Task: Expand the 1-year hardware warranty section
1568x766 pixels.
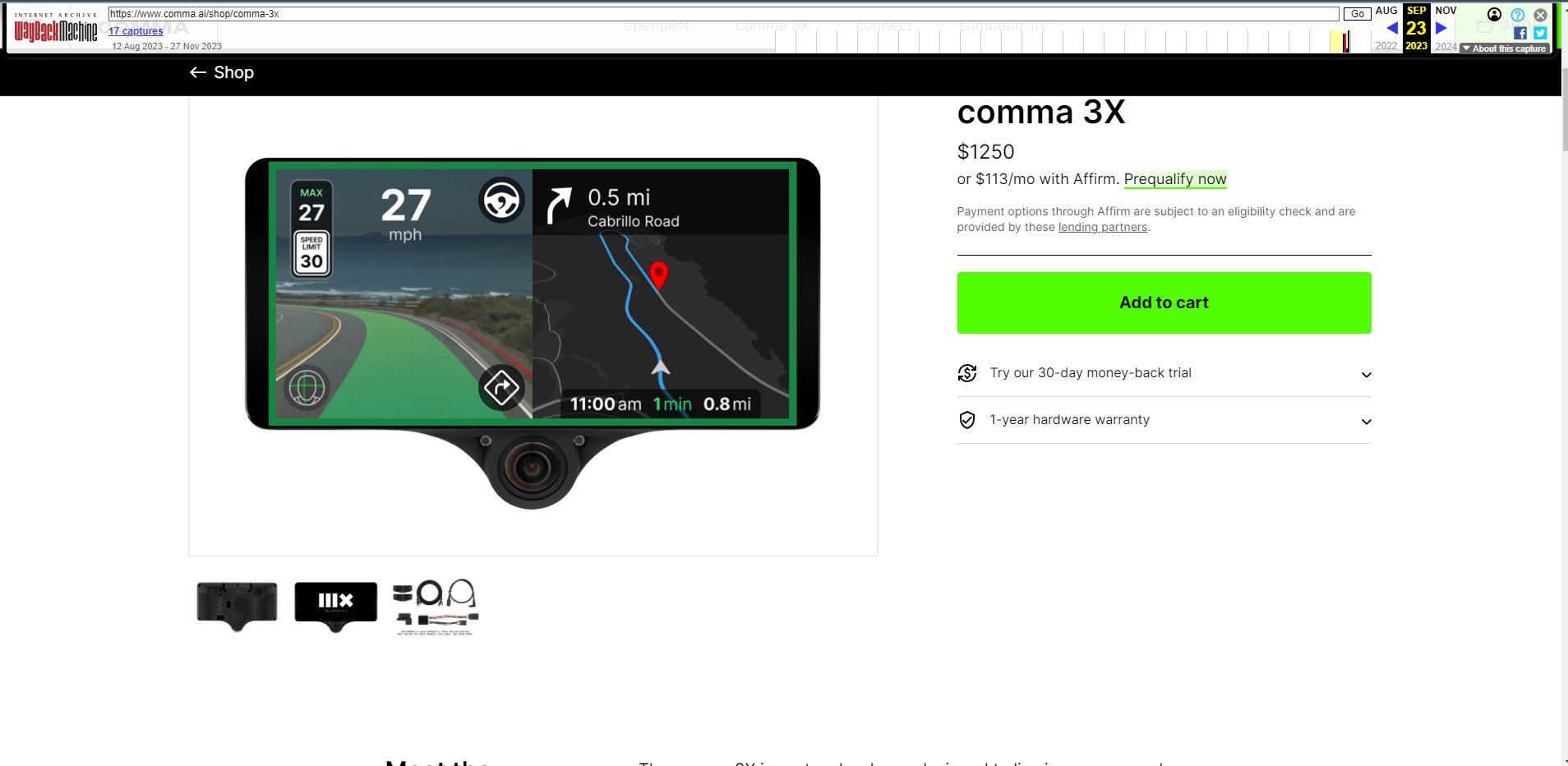Action: (x=1164, y=420)
